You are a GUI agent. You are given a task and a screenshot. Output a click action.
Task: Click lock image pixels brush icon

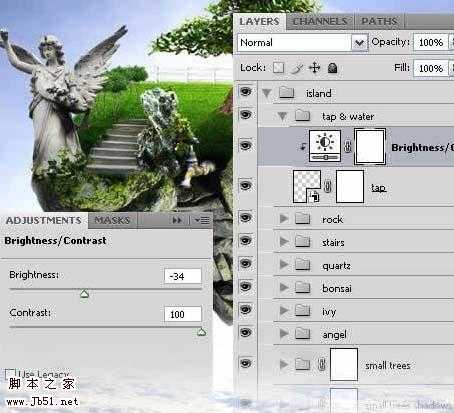[297, 68]
